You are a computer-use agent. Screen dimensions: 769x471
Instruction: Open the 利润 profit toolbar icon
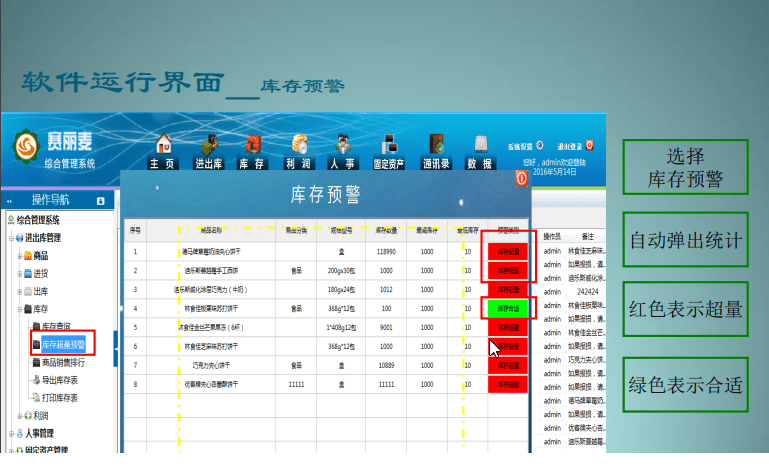coord(299,152)
